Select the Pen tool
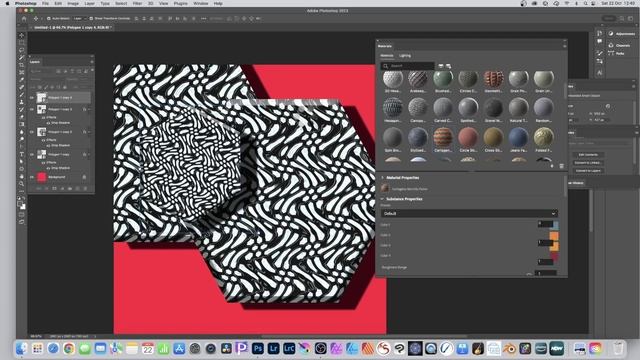This screenshot has height=360, width=640. pyautogui.click(x=22, y=147)
